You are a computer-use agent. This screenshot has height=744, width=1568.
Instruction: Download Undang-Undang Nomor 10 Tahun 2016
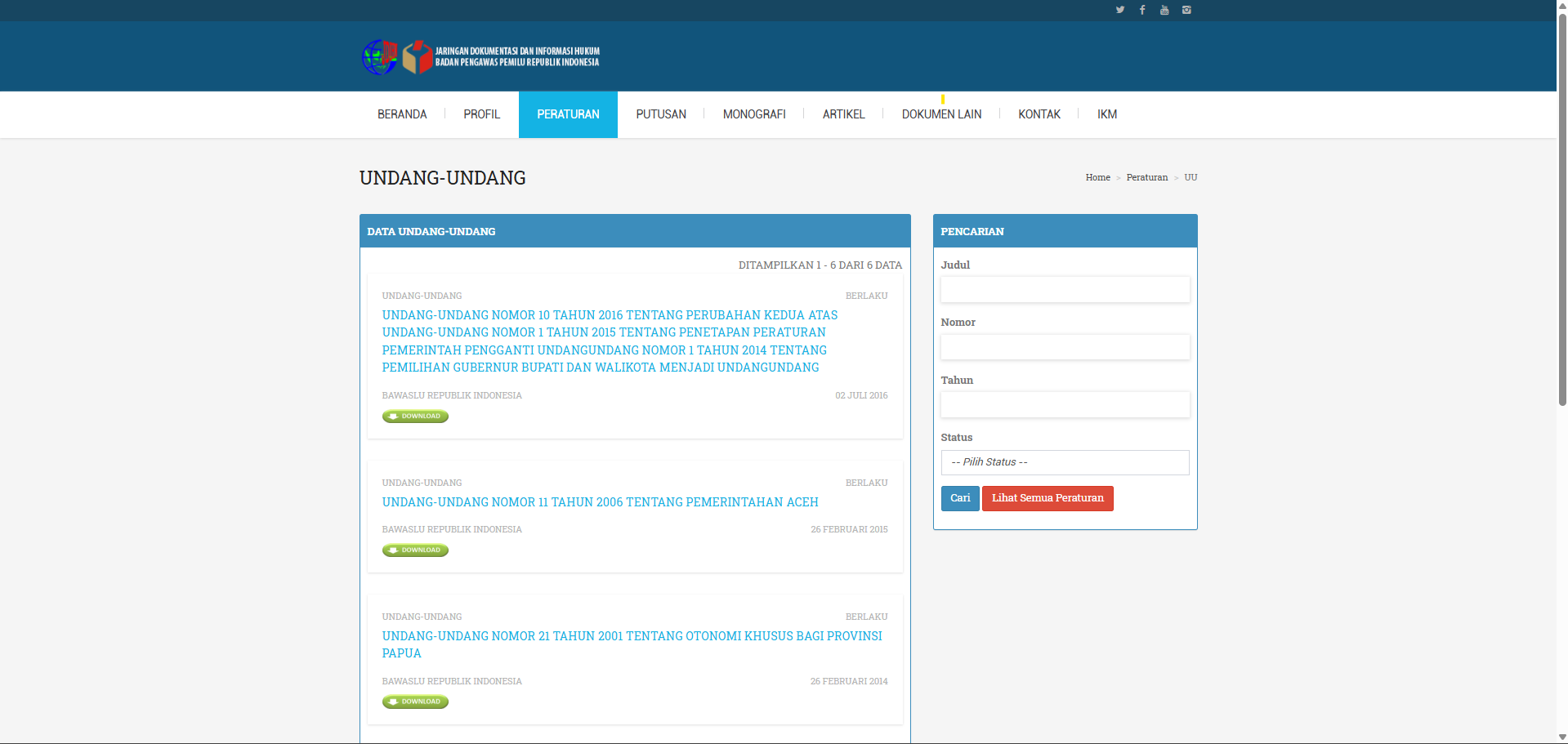pos(415,417)
